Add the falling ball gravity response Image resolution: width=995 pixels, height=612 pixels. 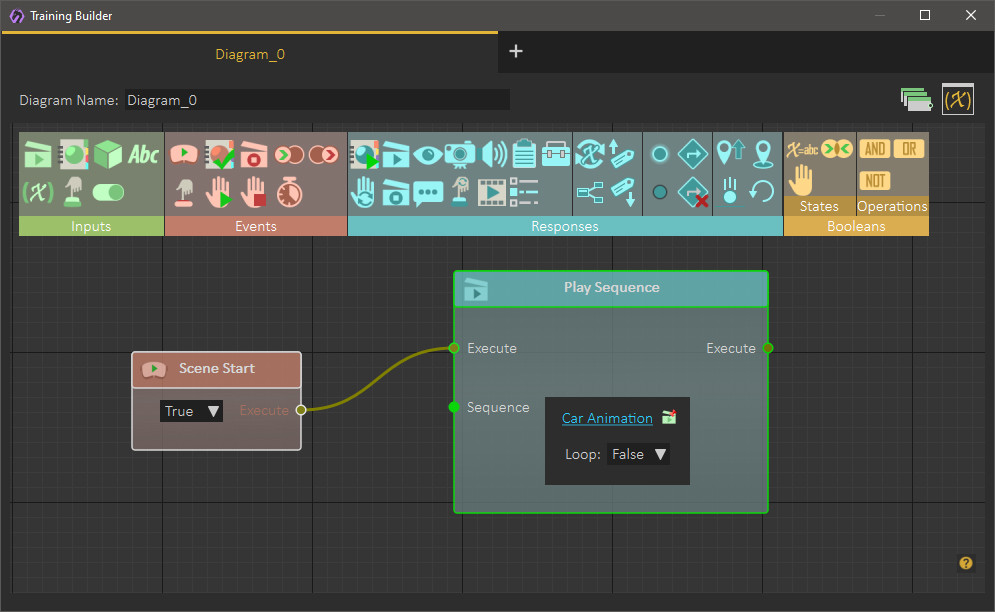coord(730,191)
